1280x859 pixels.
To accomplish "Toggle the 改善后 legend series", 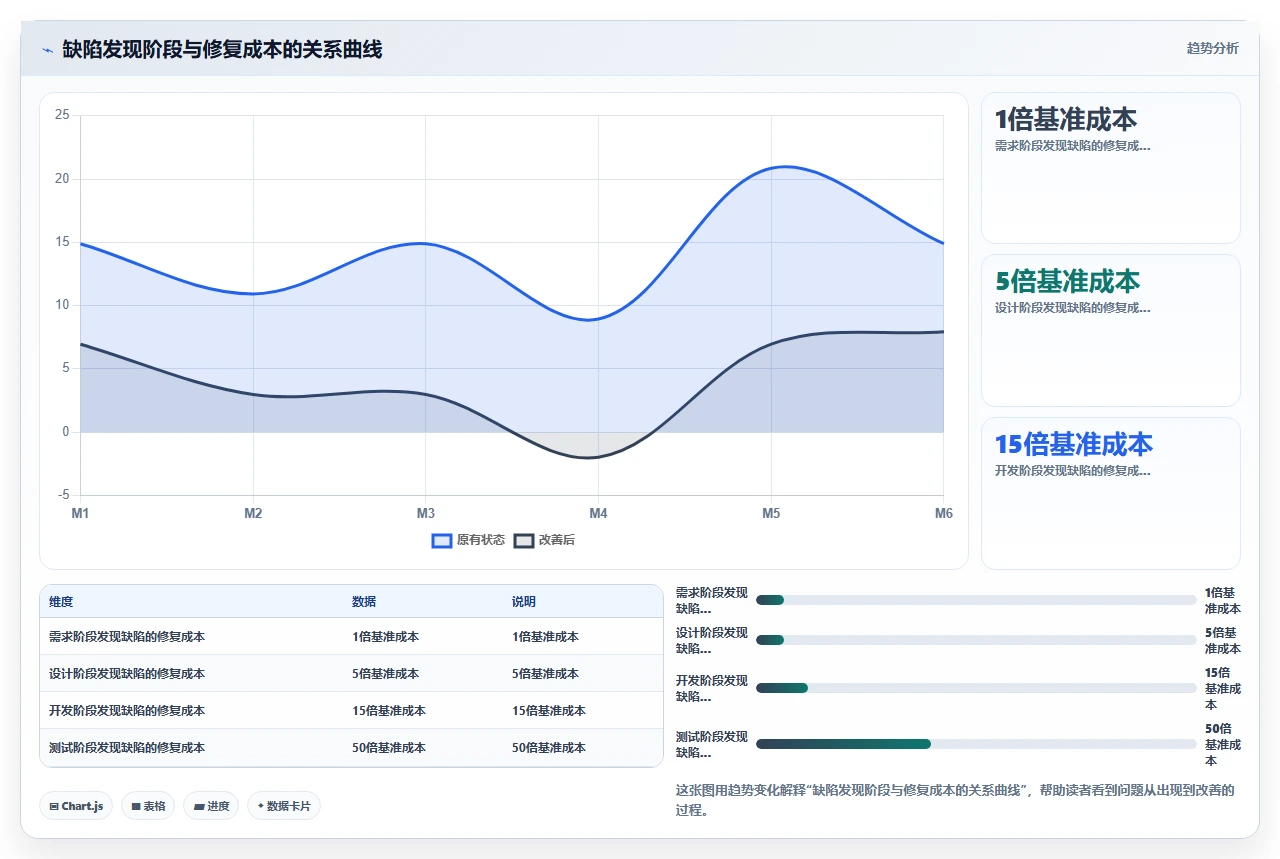I will (544, 540).
